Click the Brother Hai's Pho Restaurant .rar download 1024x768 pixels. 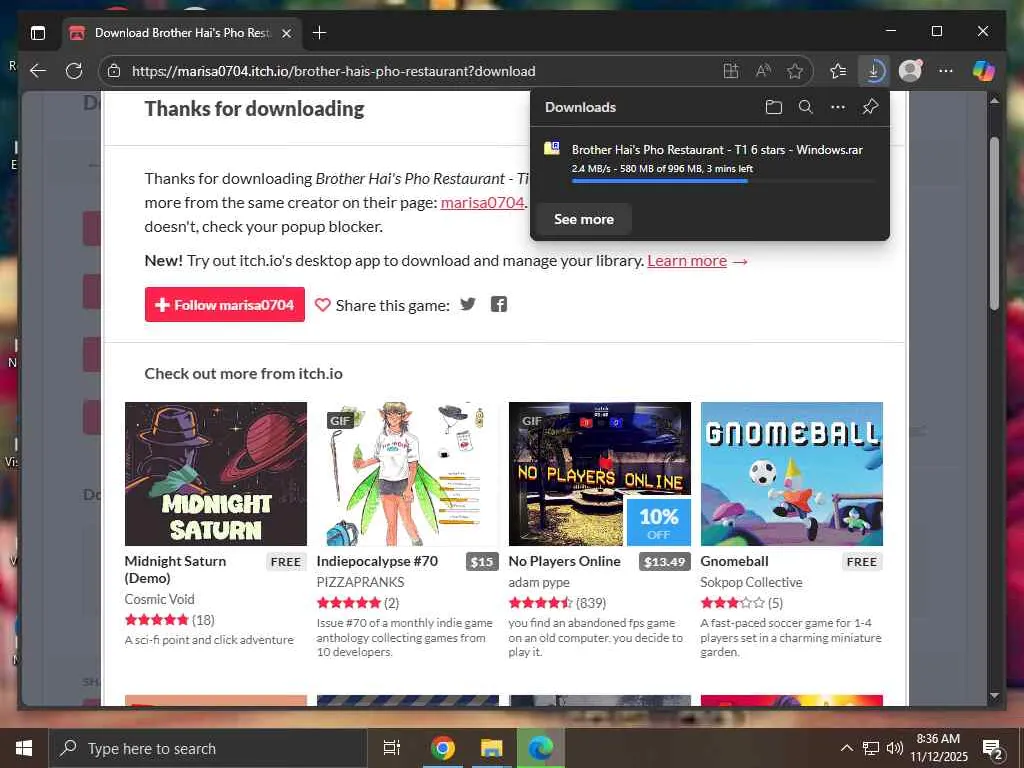(x=717, y=150)
